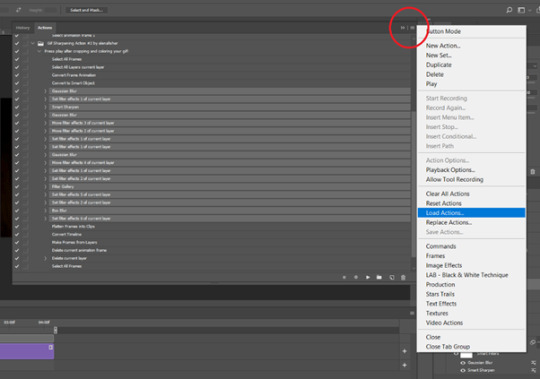This screenshot has width=540, height=379.
Task: Select Reset Actions in the menu
Action: click(x=471, y=203)
